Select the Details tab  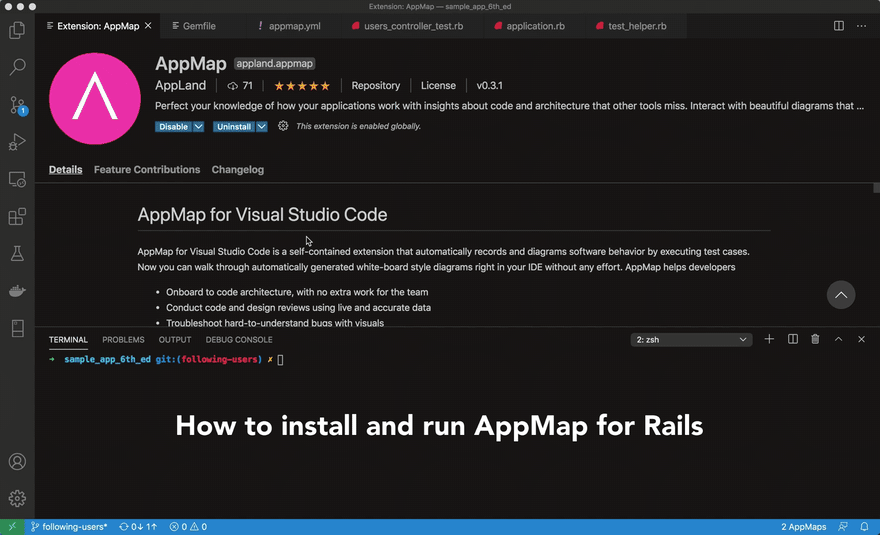click(x=65, y=170)
